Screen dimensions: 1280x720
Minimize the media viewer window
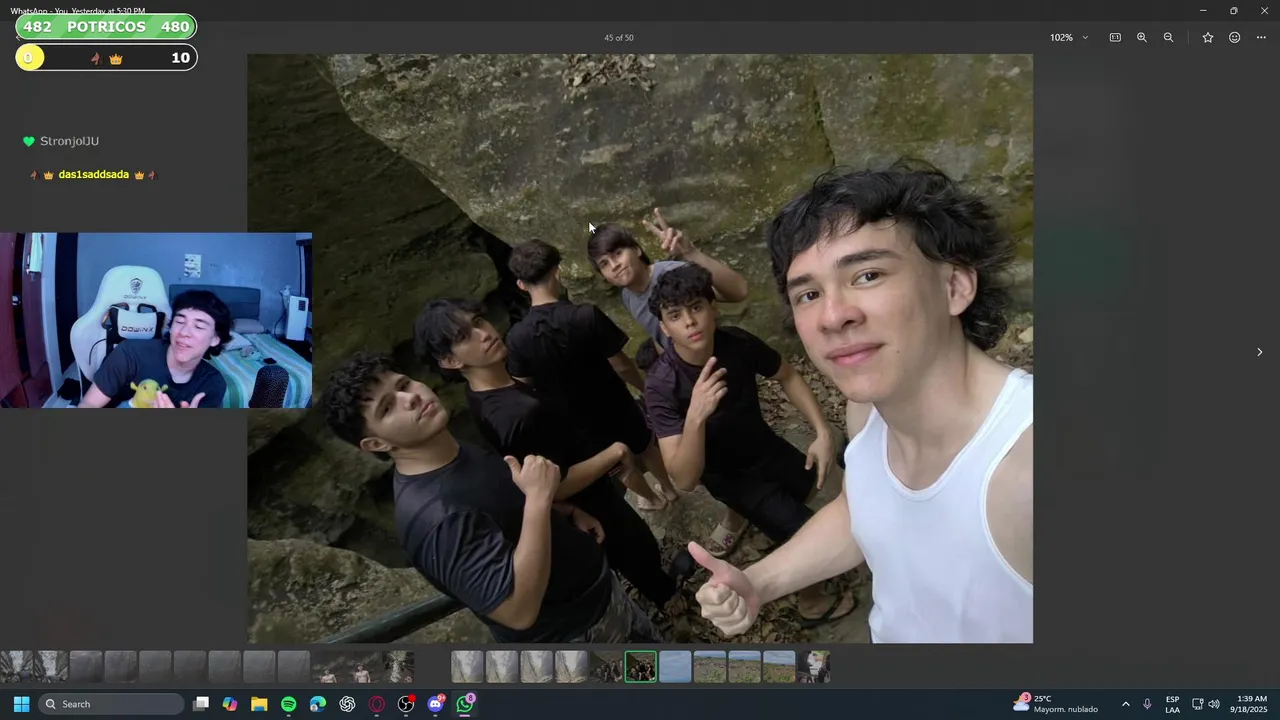click(1203, 11)
